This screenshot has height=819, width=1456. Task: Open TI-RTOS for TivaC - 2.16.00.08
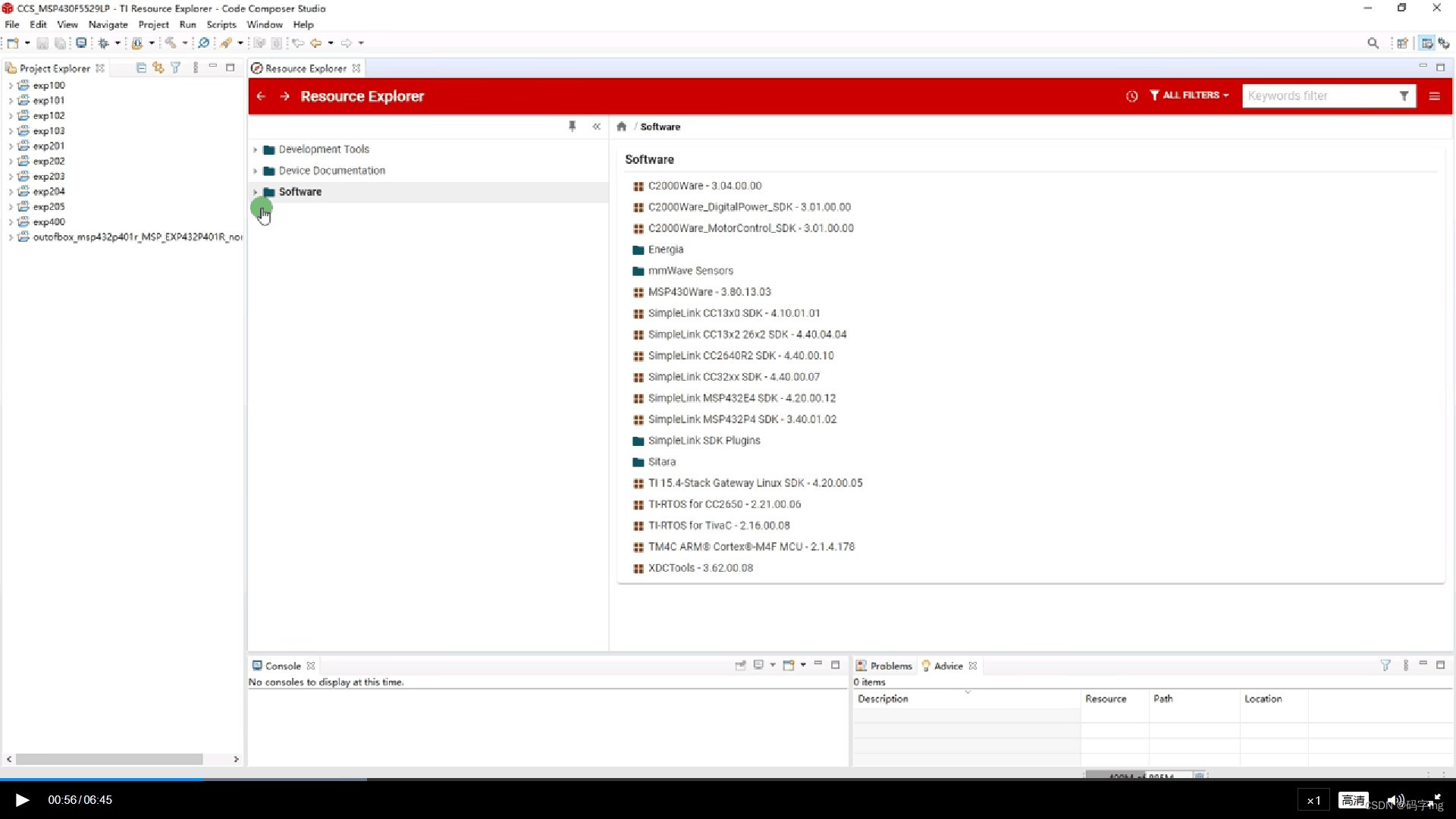coord(719,526)
